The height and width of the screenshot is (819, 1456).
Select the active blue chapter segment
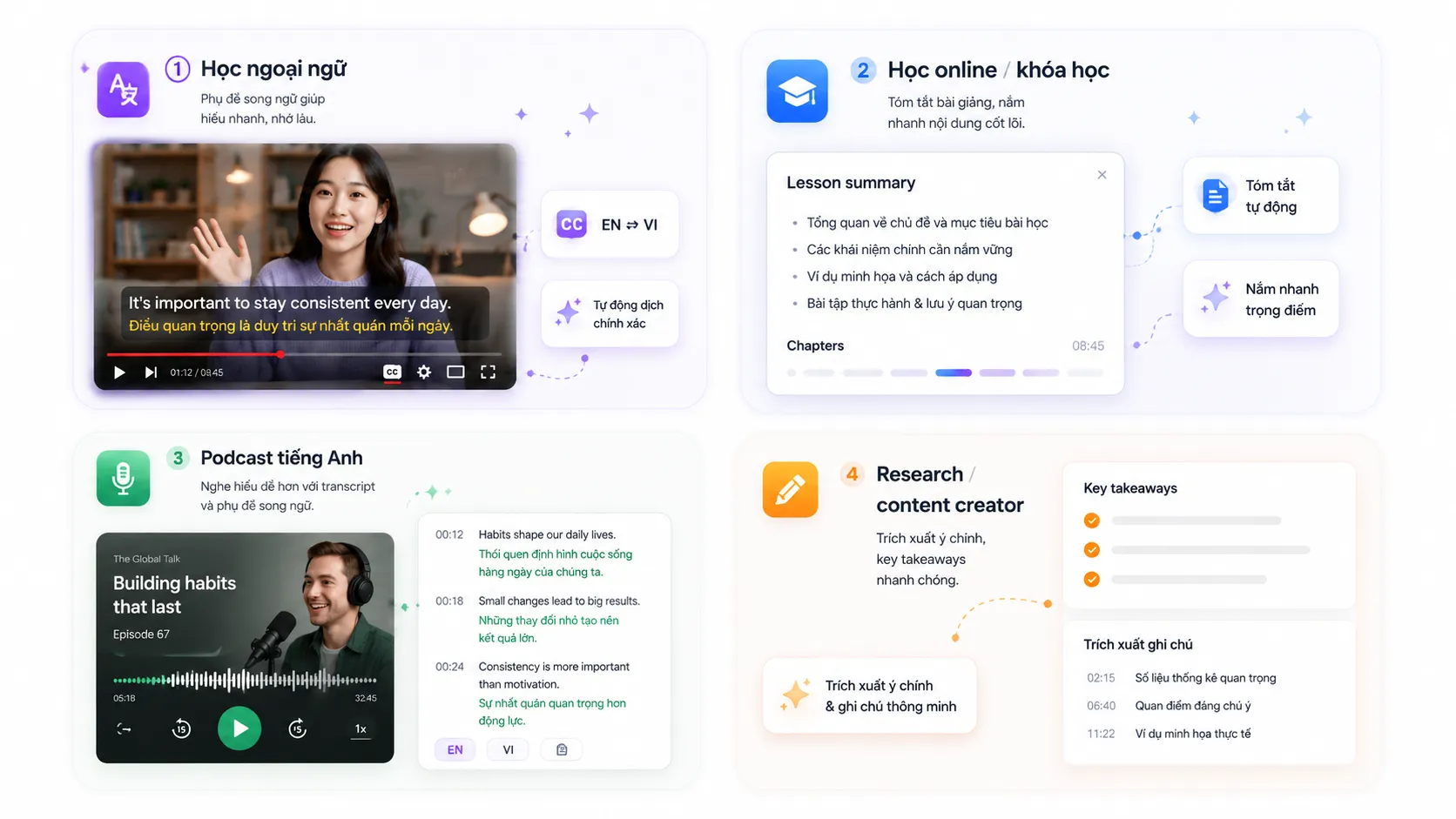954,373
